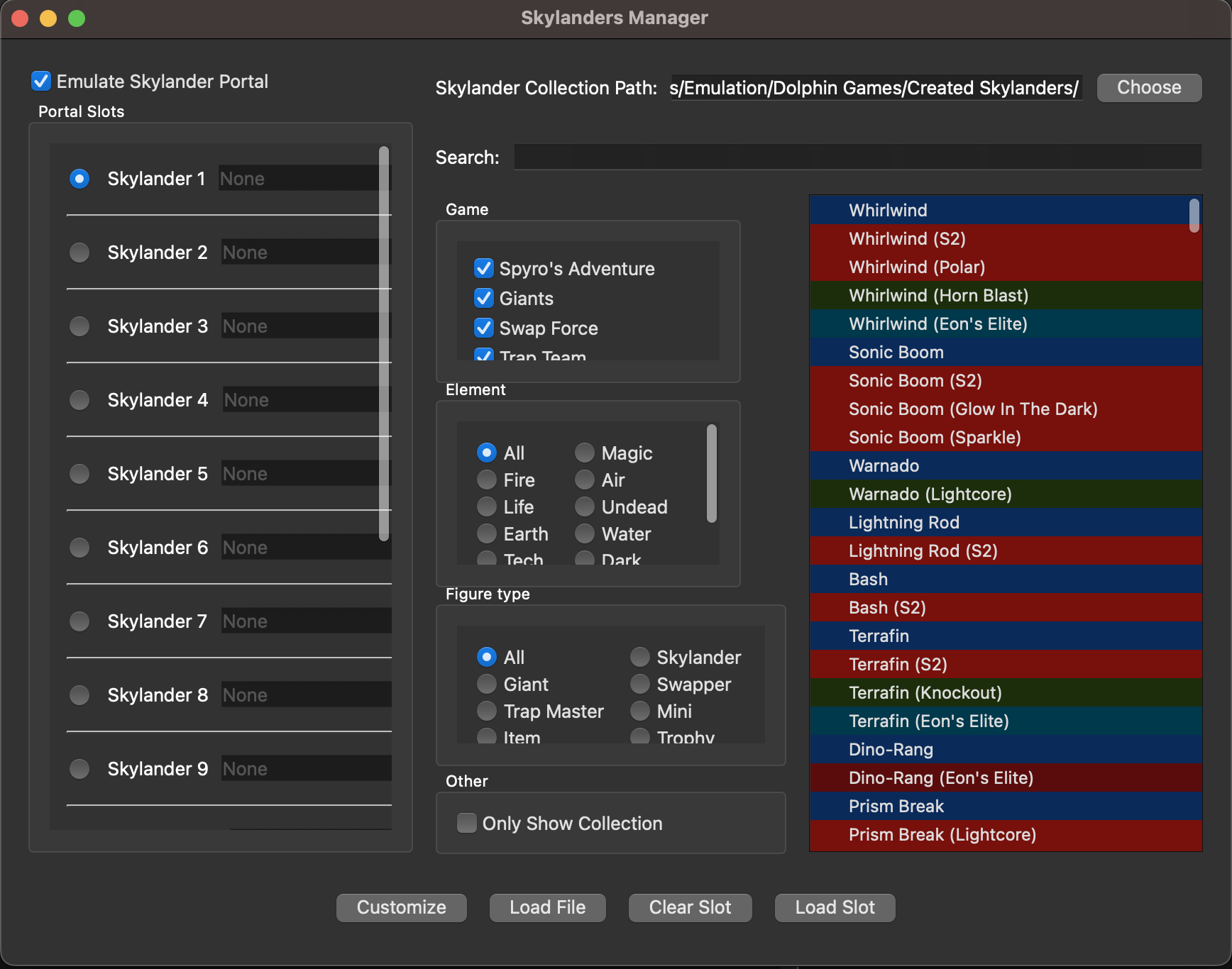Select Skylander 1 portal slot radio

tap(79, 179)
